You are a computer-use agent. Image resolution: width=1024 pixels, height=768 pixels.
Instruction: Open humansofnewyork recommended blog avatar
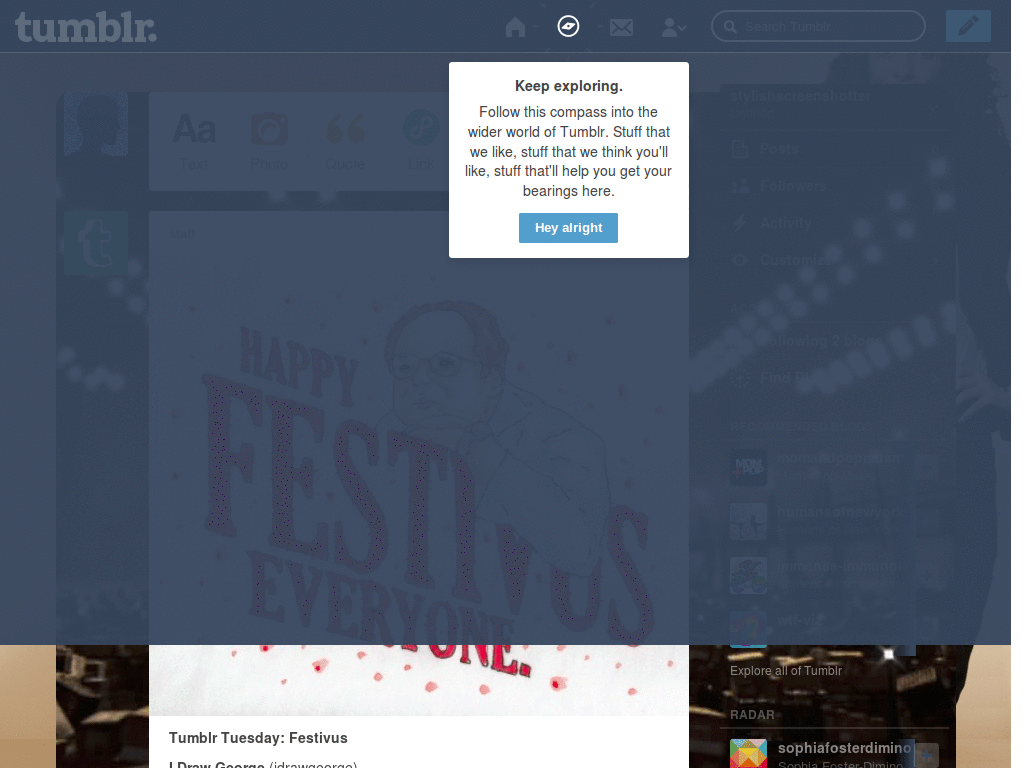click(x=748, y=521)
